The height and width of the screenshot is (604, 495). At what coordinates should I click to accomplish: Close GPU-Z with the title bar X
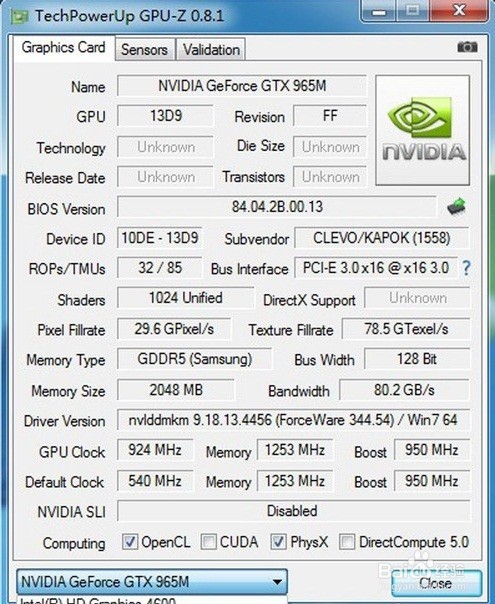tap(459, 10)
